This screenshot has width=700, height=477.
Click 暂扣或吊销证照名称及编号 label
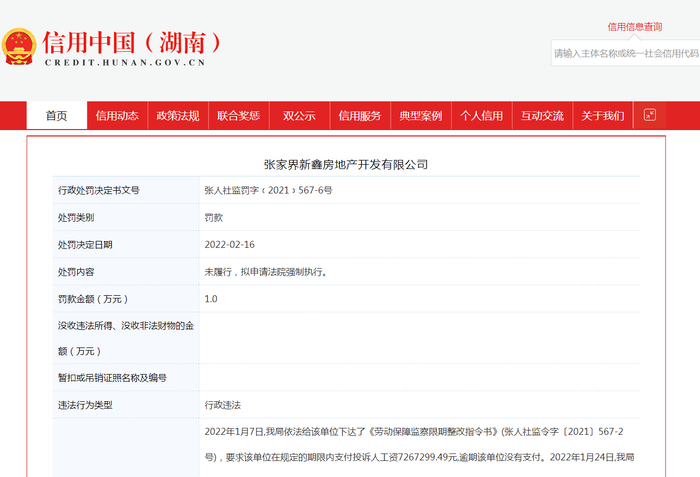[x=112, y=378]
